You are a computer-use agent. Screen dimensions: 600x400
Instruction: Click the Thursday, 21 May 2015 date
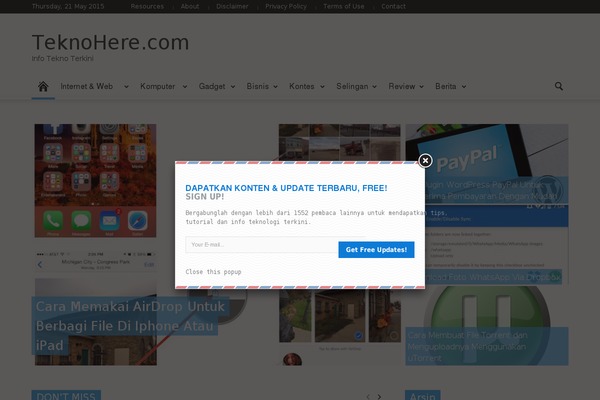(x=68, y=7)
